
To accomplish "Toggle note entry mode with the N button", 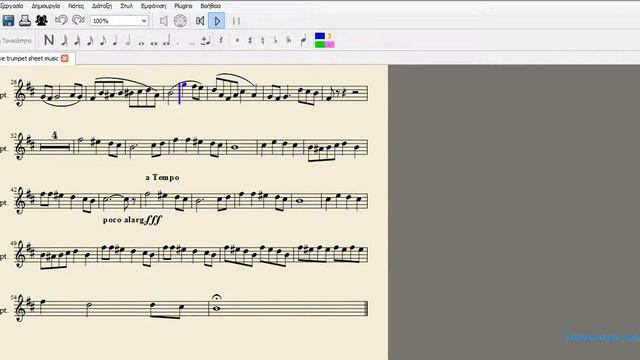I will (x=49, y=40).
